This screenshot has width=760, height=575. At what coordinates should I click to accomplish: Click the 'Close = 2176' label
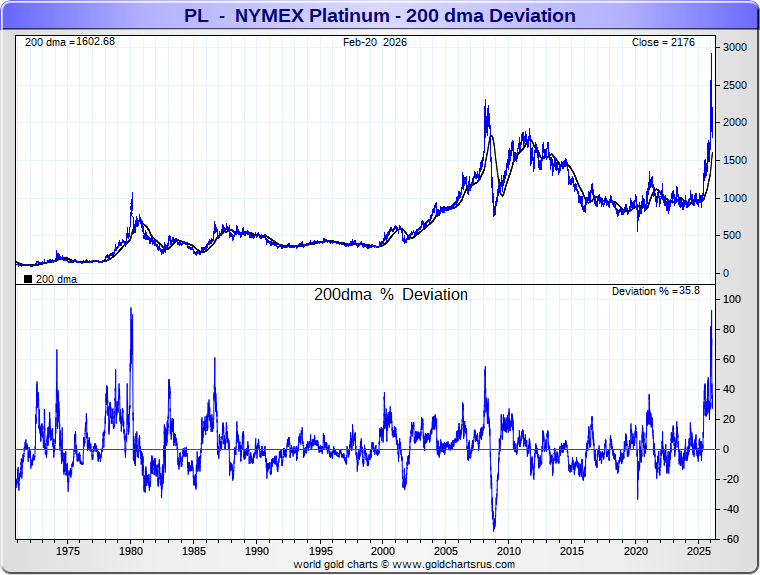click(x=663, y=42)
